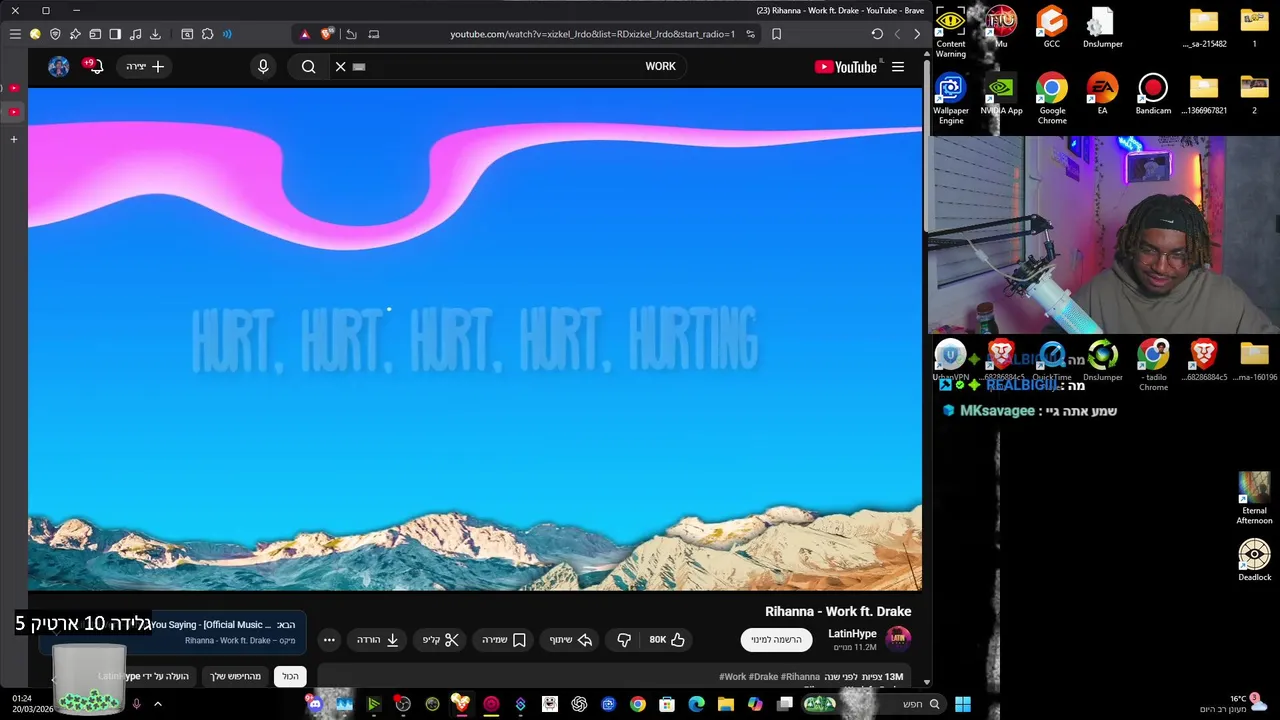Select the 'הכול' filter chip

coord(290,677)
